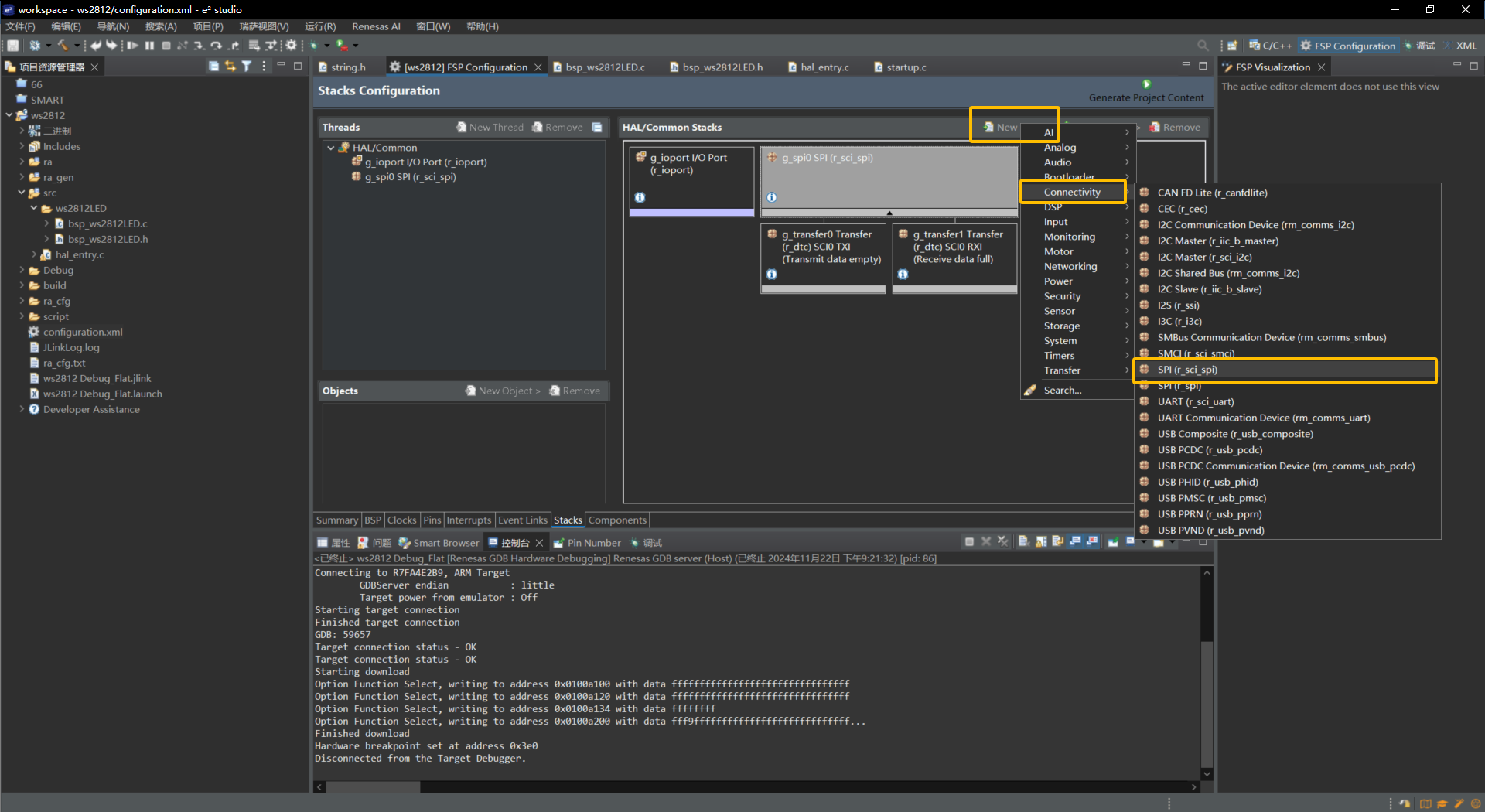Screen dimensions: 1485x812
Task: Click the green bug Debug icon
Action: tap(313, 46)
